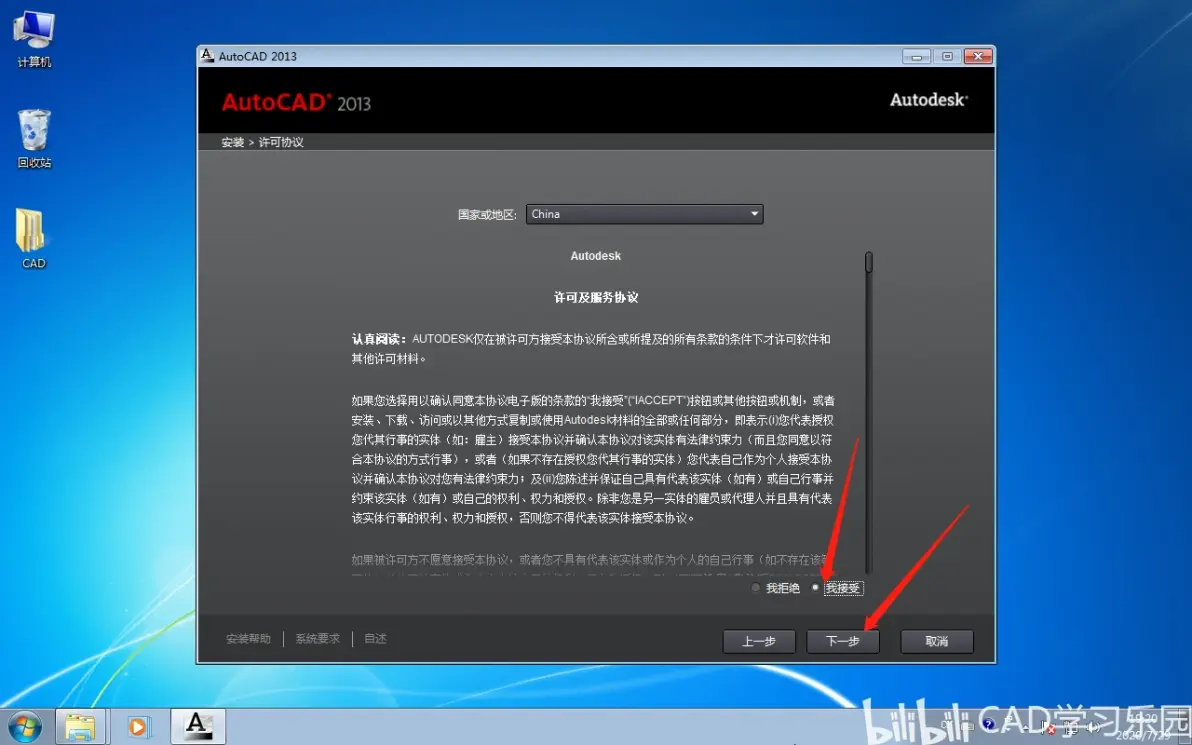Open File Explorer from the taskbar
This screenshot has width=1192, height=745.
click(80, 727)
